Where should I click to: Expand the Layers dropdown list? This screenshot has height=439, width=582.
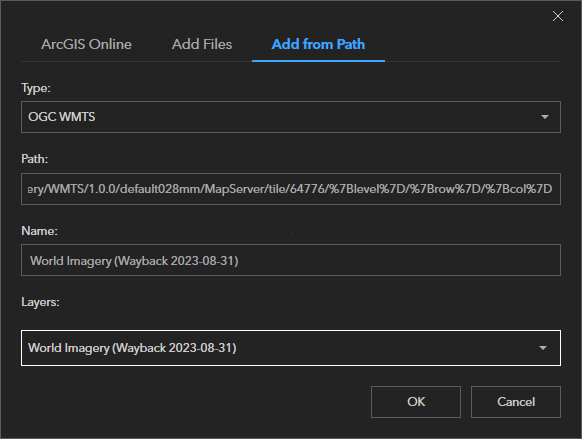pos(291,348)
